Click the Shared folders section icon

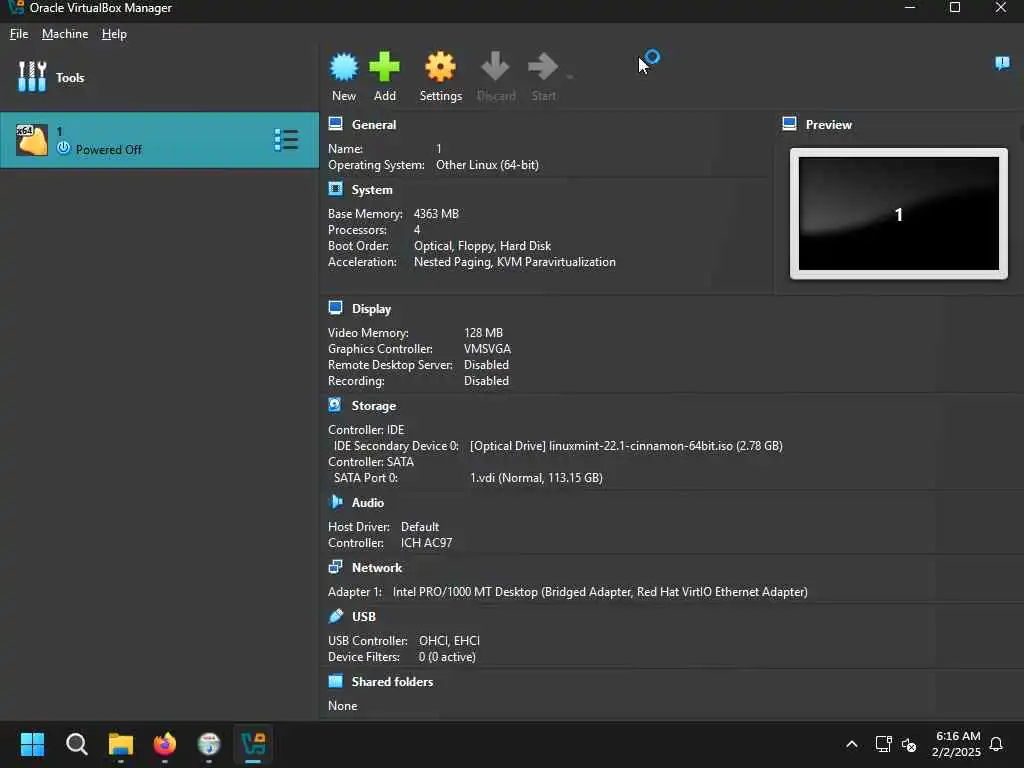(336, 680)
